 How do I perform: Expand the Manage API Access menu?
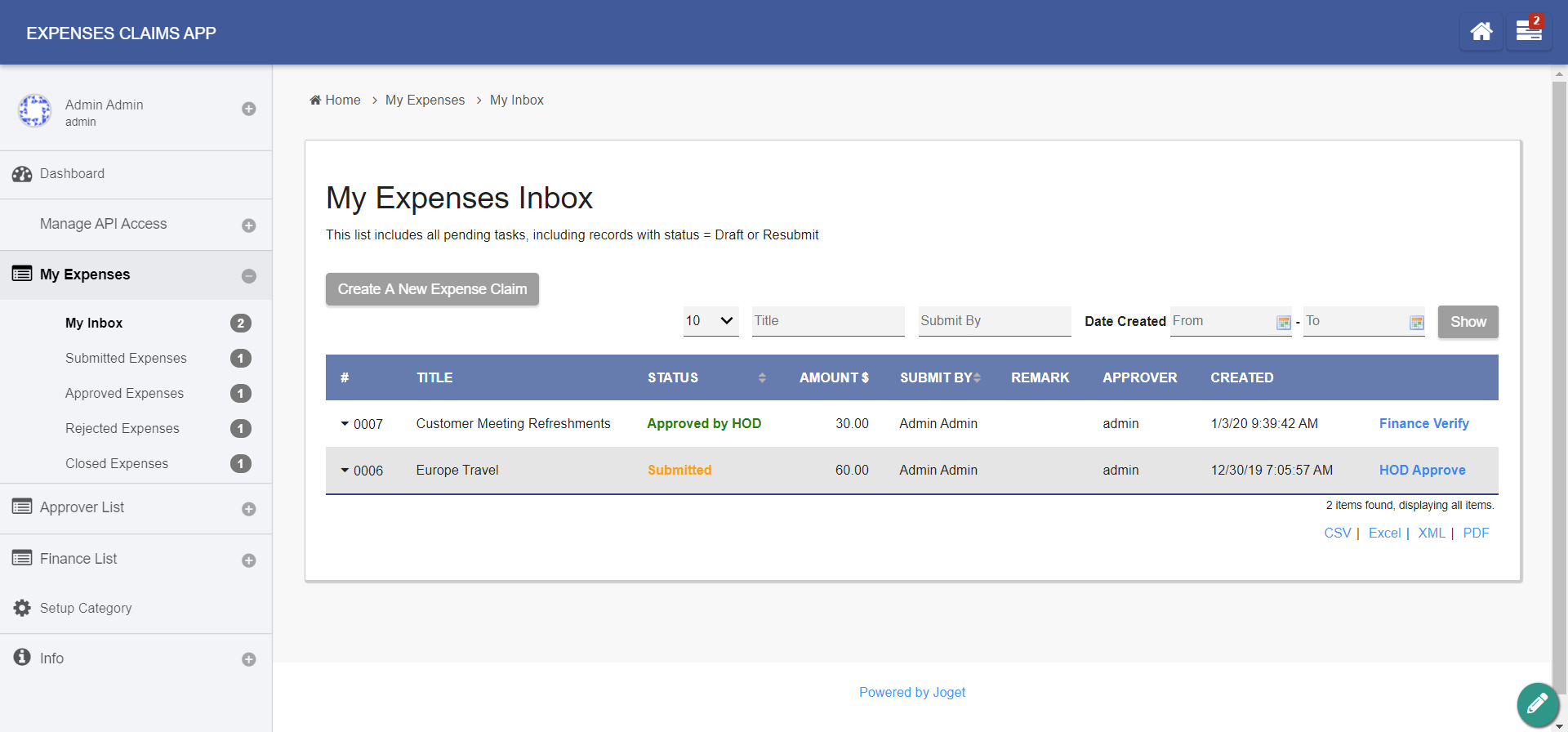pyautogui.click(x=249, y=225)
